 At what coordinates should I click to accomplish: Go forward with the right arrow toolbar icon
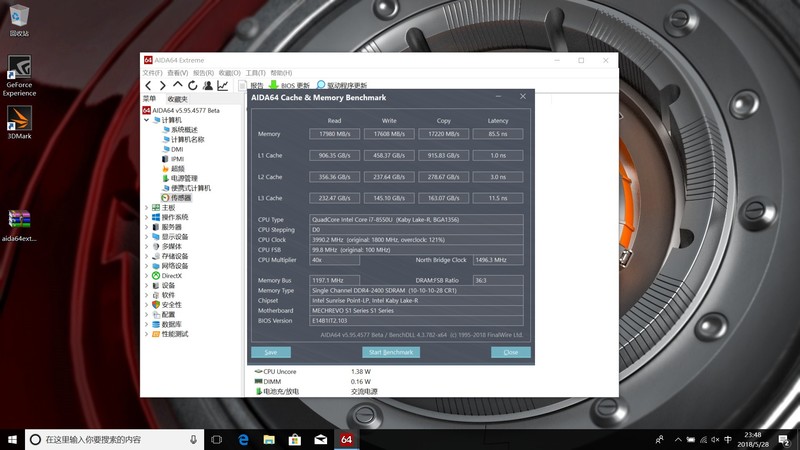click(x=162, y=85)
